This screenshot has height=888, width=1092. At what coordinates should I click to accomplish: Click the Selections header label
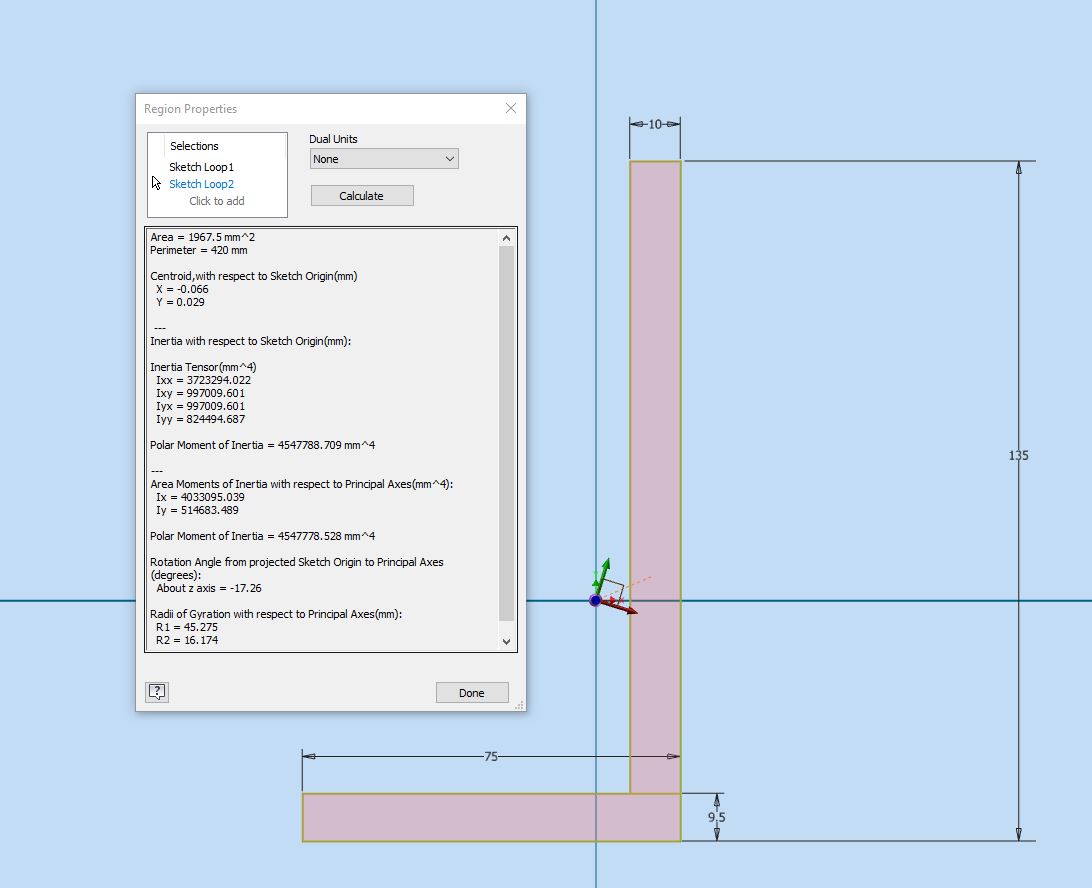point(193,145)
